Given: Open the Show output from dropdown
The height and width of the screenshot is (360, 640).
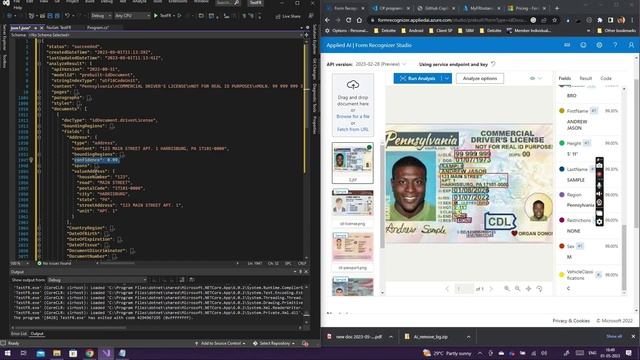Looking at the screenshot, I should [97, 280].
